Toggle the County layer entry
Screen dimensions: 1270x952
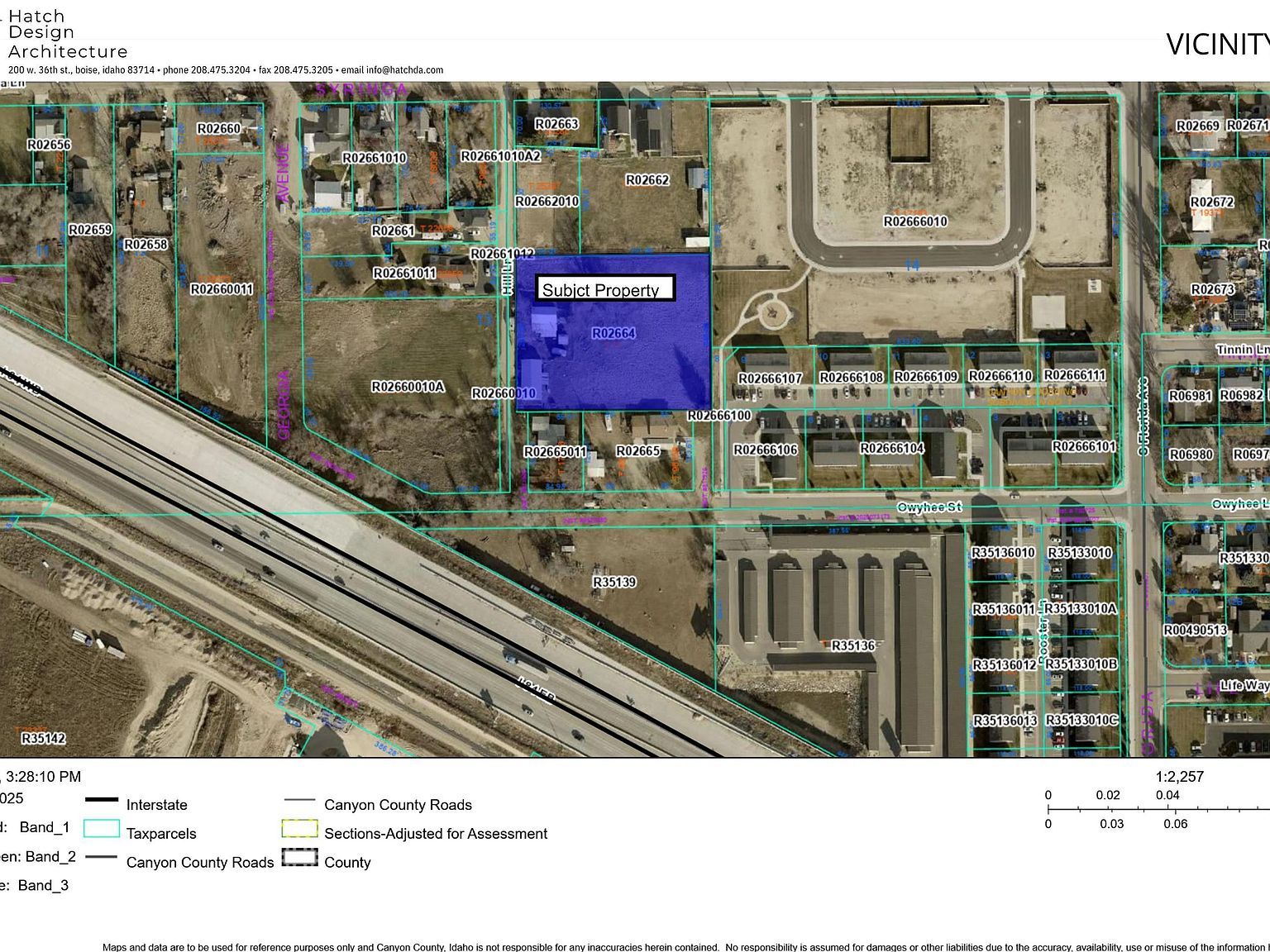(x=347, y=862)
